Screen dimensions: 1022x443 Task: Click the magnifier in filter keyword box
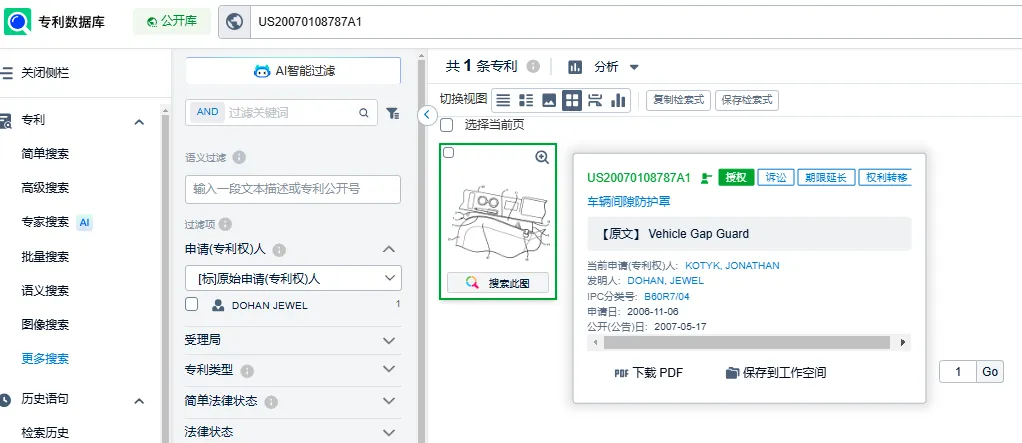(364, 113)
